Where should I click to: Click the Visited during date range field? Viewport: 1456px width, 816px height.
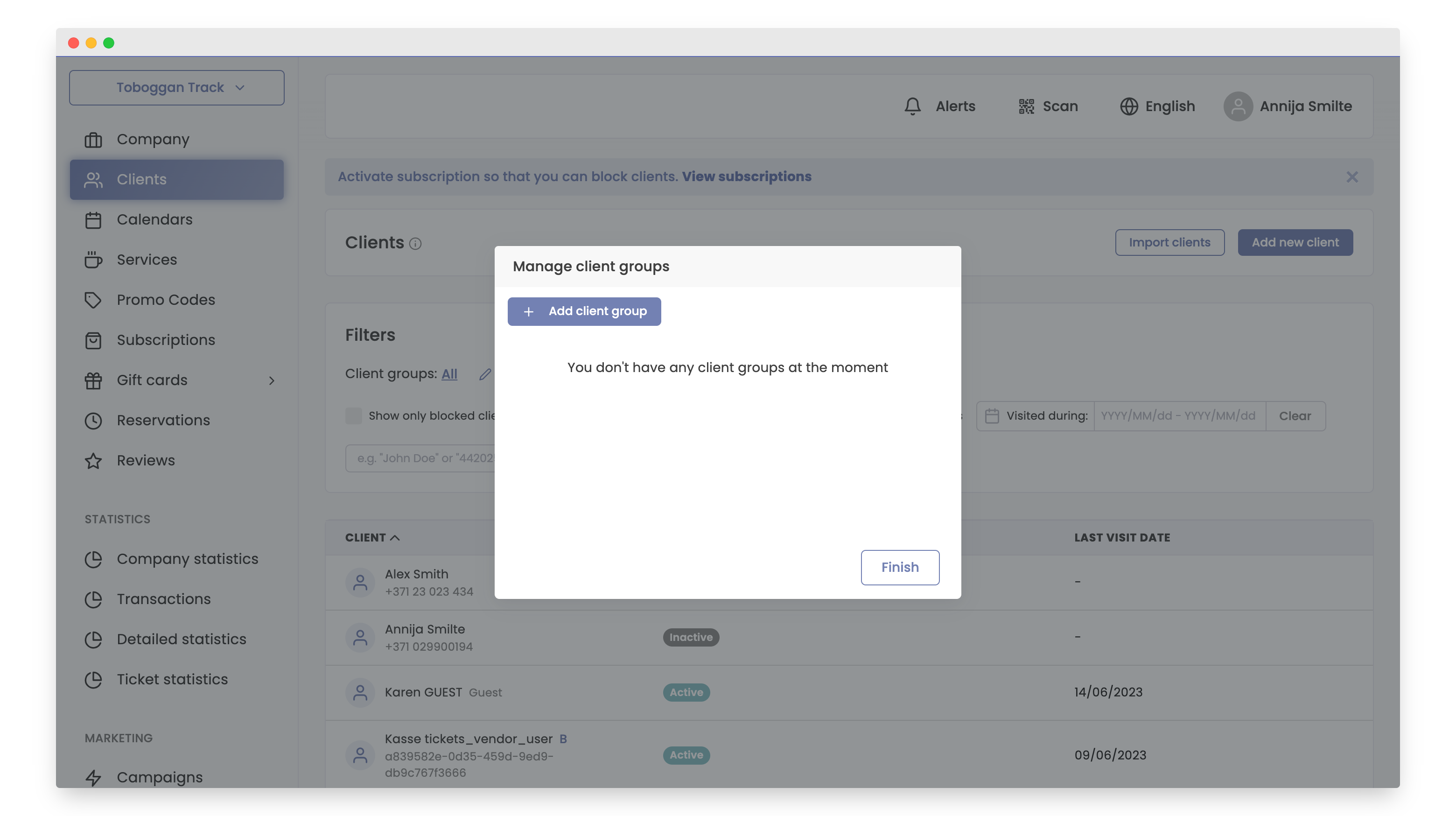coord(1178,416)
